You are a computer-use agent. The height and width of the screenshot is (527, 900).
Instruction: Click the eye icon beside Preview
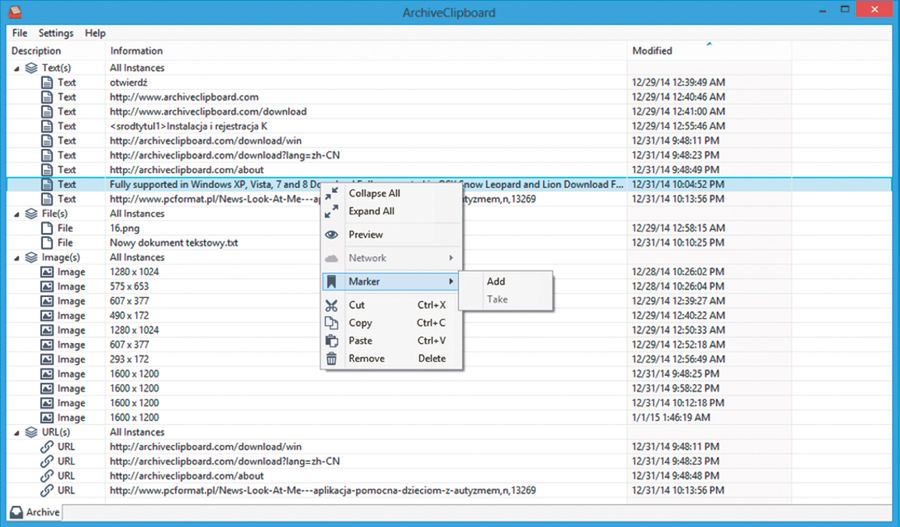(332, 235)
